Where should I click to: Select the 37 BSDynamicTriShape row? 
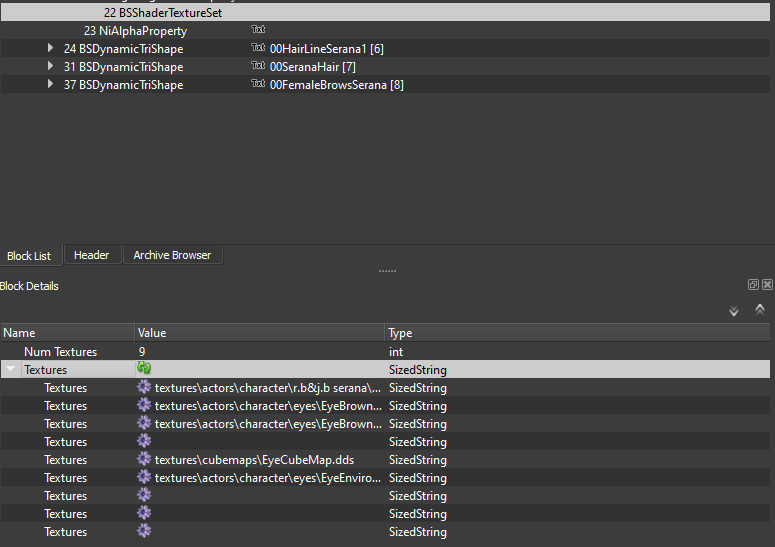[386, 84]
